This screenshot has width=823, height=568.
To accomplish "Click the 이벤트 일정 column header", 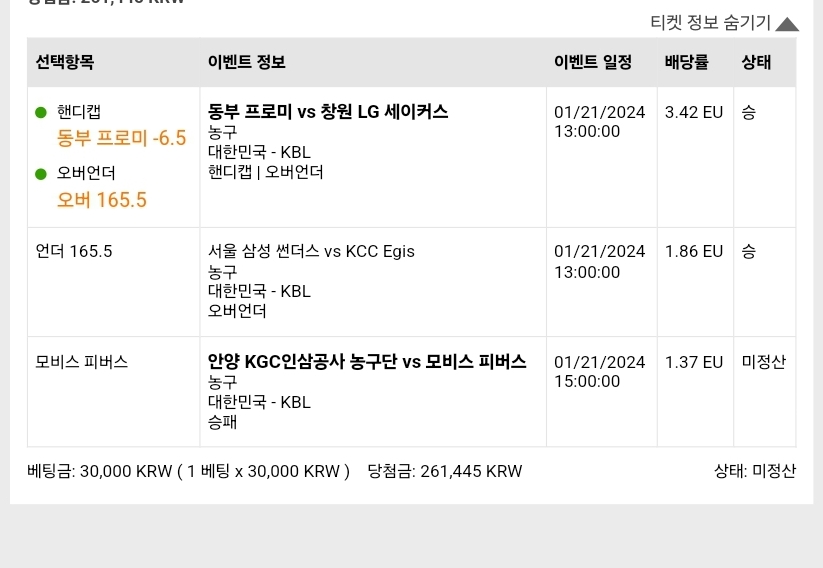I will tap(593, 62).
